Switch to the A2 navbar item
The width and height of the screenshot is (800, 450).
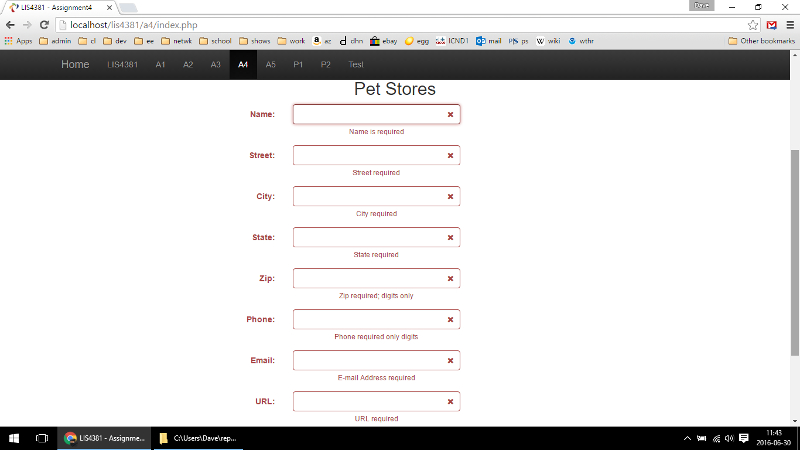pyautogui.click(x=188, y=64)
